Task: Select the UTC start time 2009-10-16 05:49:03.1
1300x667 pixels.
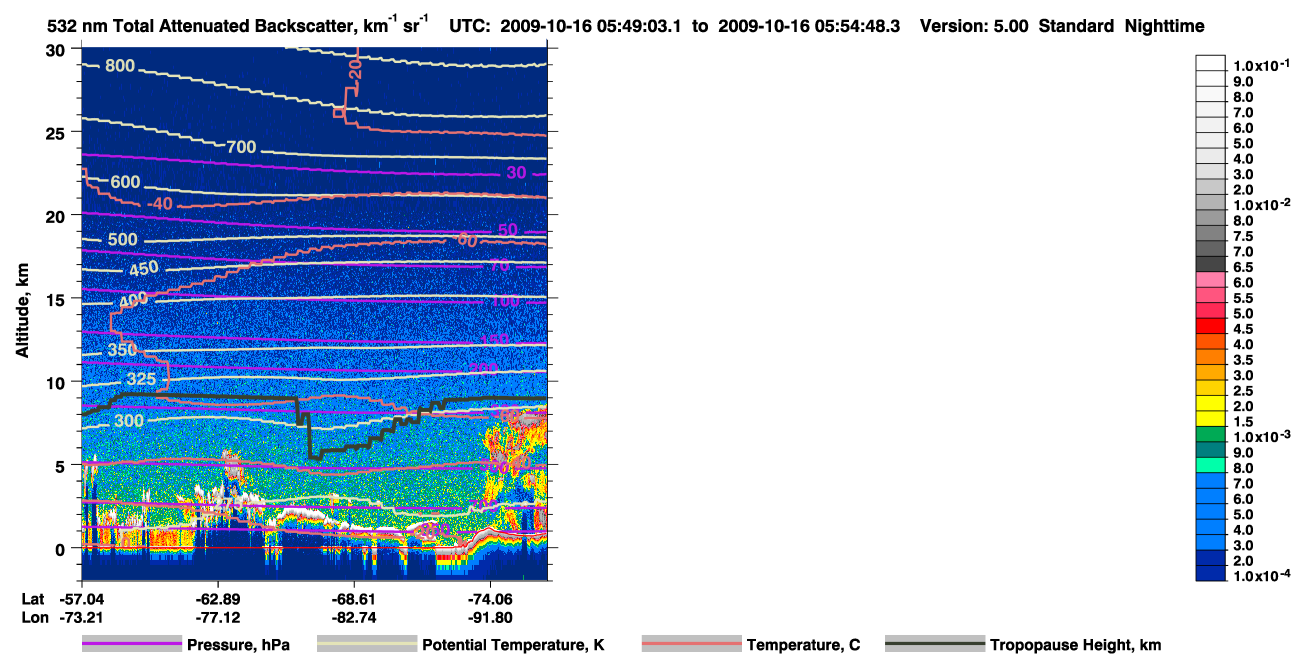Action: 593,26
